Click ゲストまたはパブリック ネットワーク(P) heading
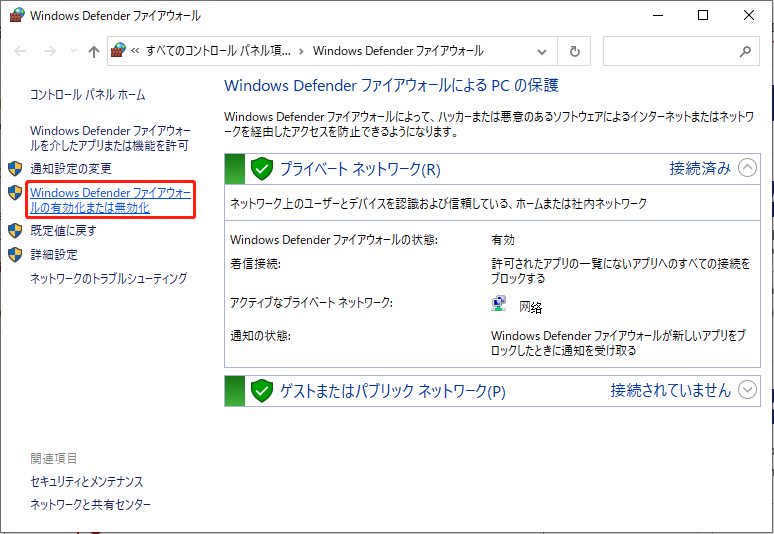The height and width of the screenshot is (534, 774). click(393, 391)
